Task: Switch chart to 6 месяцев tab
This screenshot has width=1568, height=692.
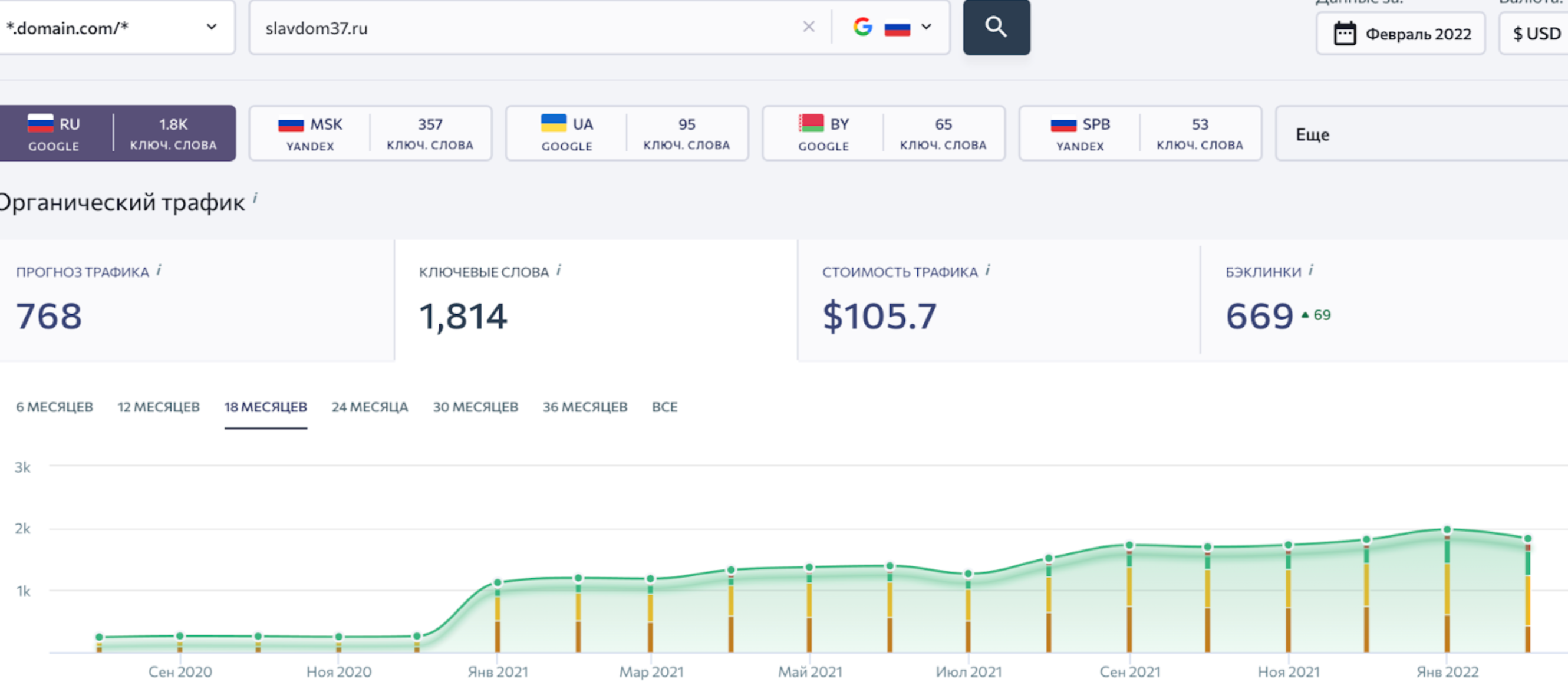Action: (x=54, y=407)
